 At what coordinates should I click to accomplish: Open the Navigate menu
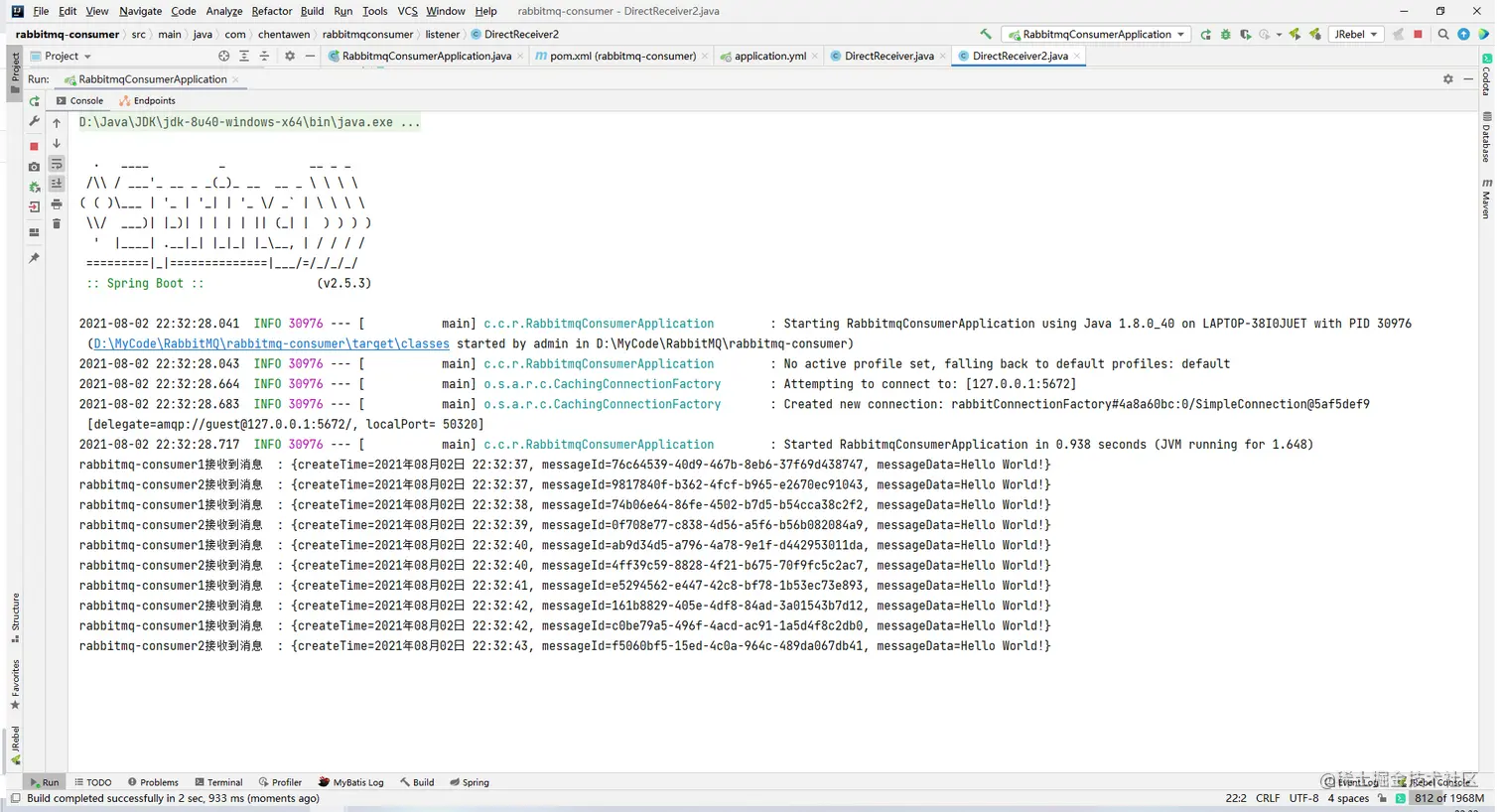click(140, 11)
